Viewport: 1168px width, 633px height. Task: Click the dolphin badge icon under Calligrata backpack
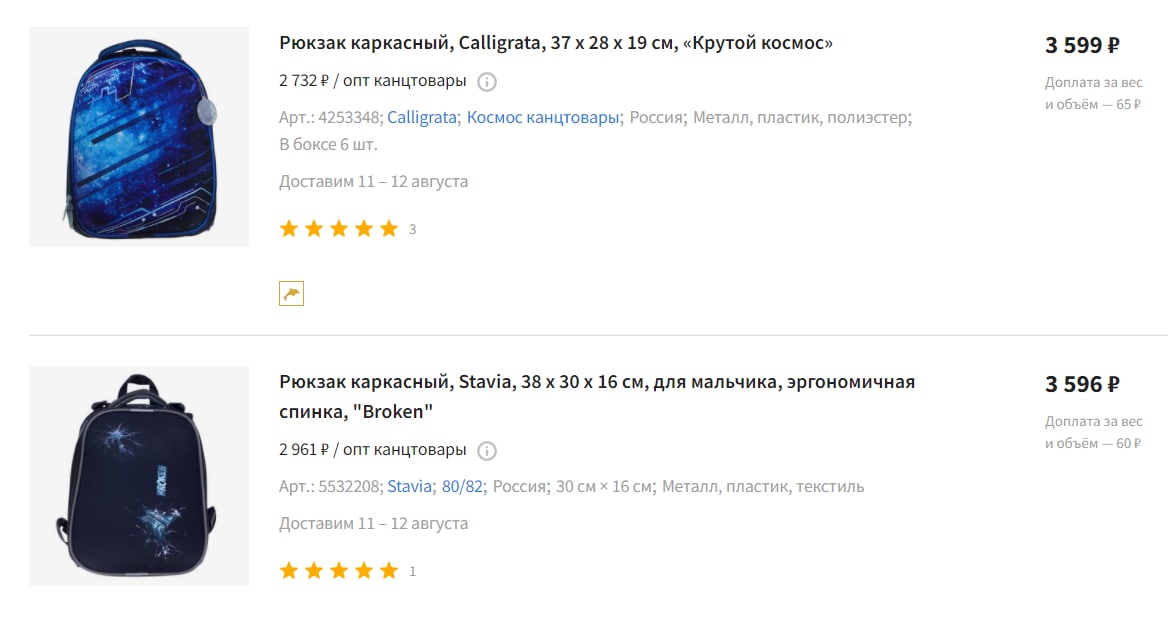click(x=291, y=293)
